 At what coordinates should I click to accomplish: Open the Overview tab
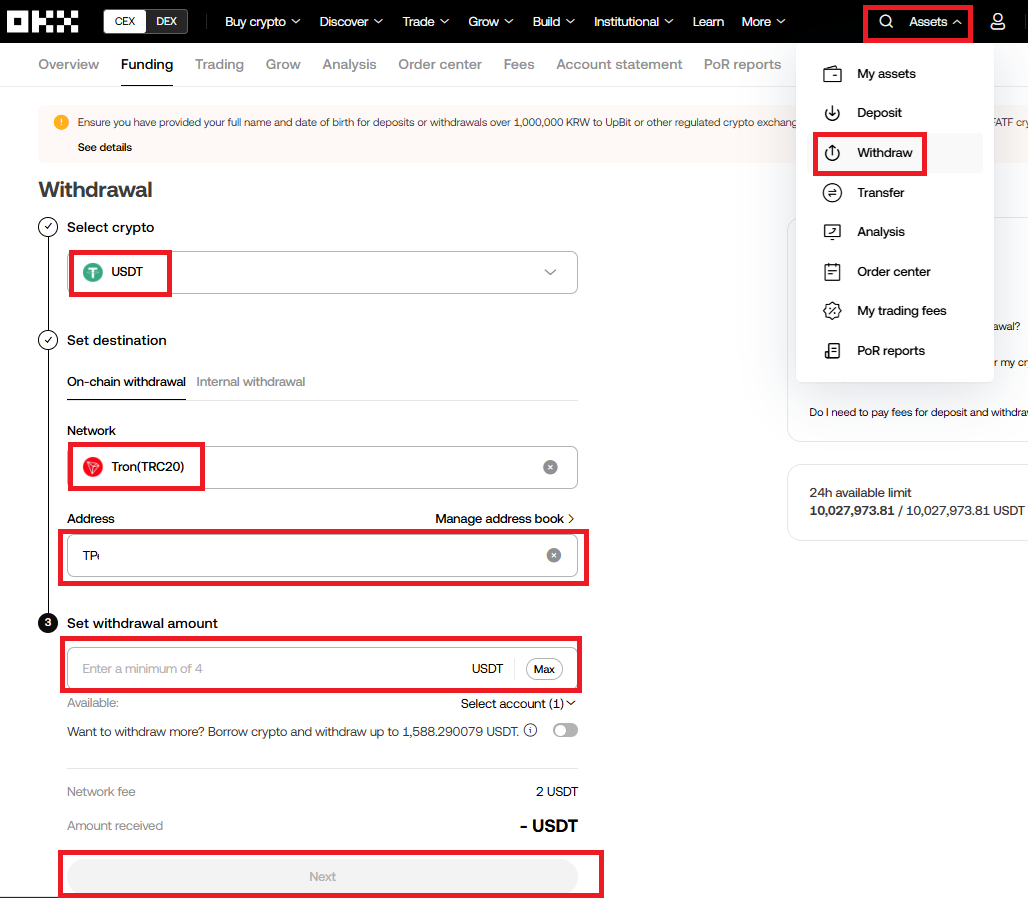point(69,64)
